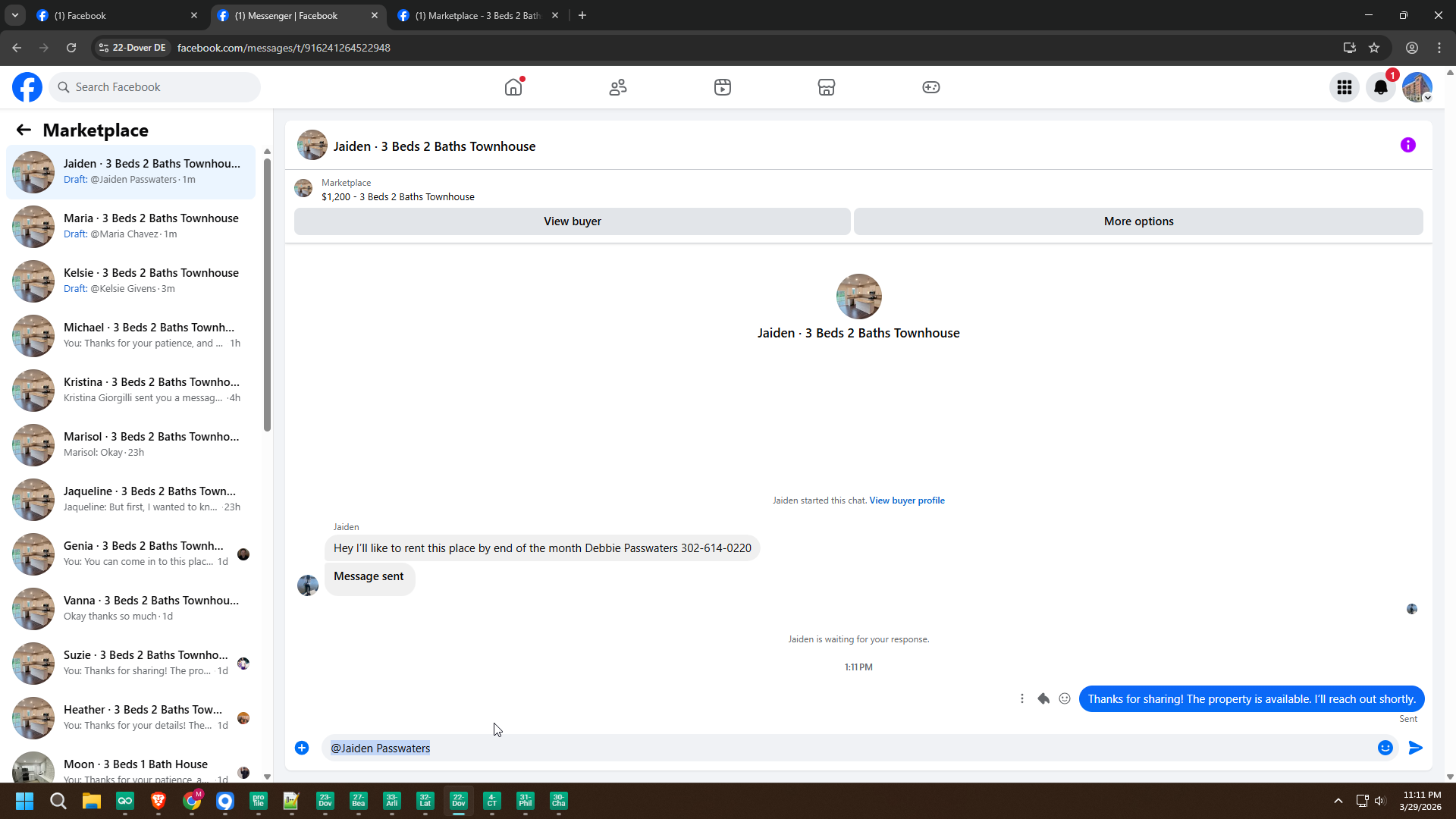1456x819 pixels.
Task: Search Facebook input field
Action: [x=155, y=87]
